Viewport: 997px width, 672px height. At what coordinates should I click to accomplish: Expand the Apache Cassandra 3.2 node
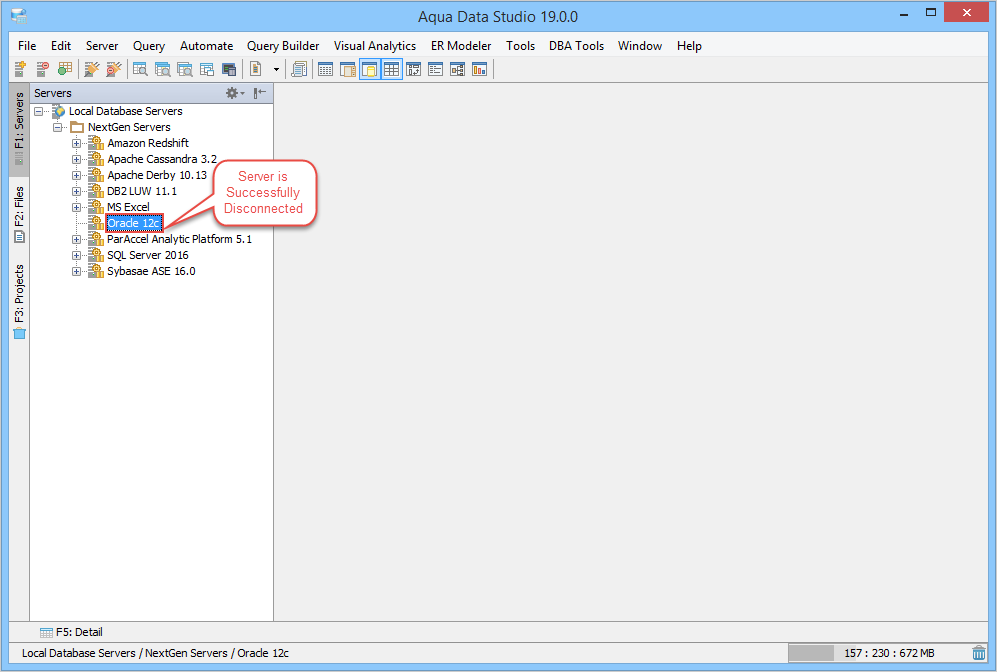[76, 159]
